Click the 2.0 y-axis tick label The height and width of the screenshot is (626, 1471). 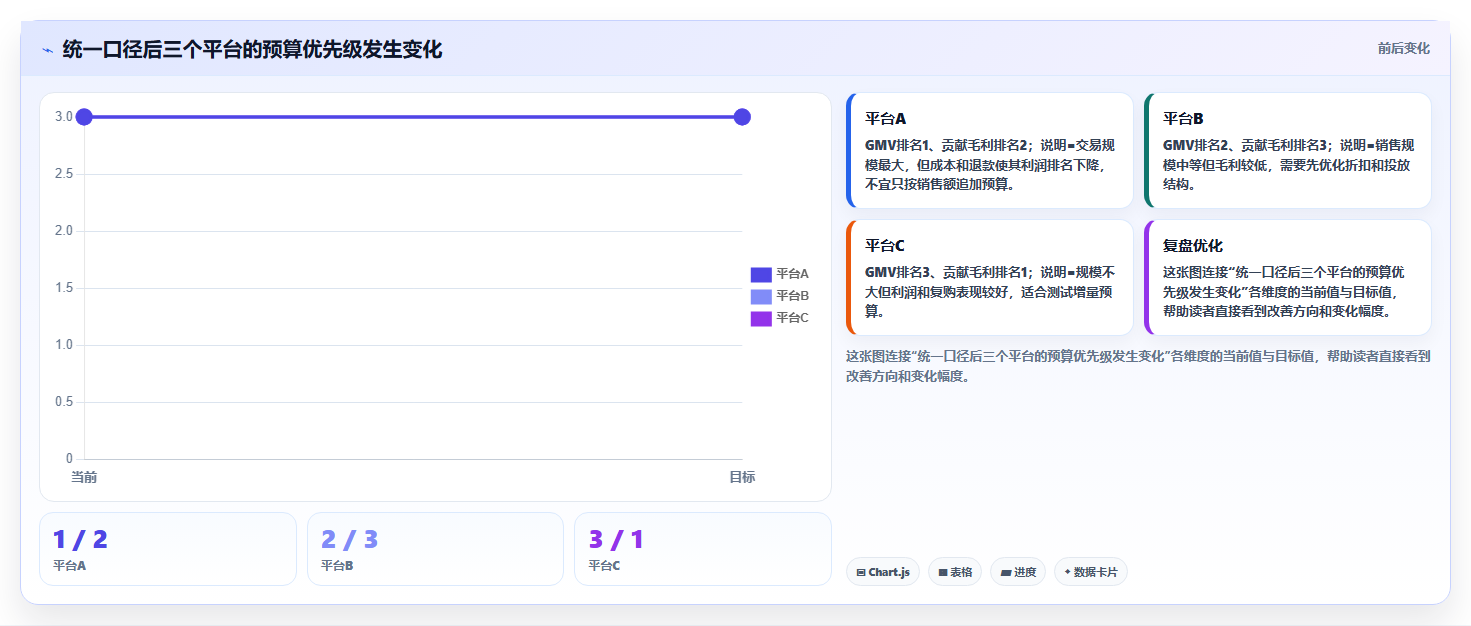click(x=63, y=231)
